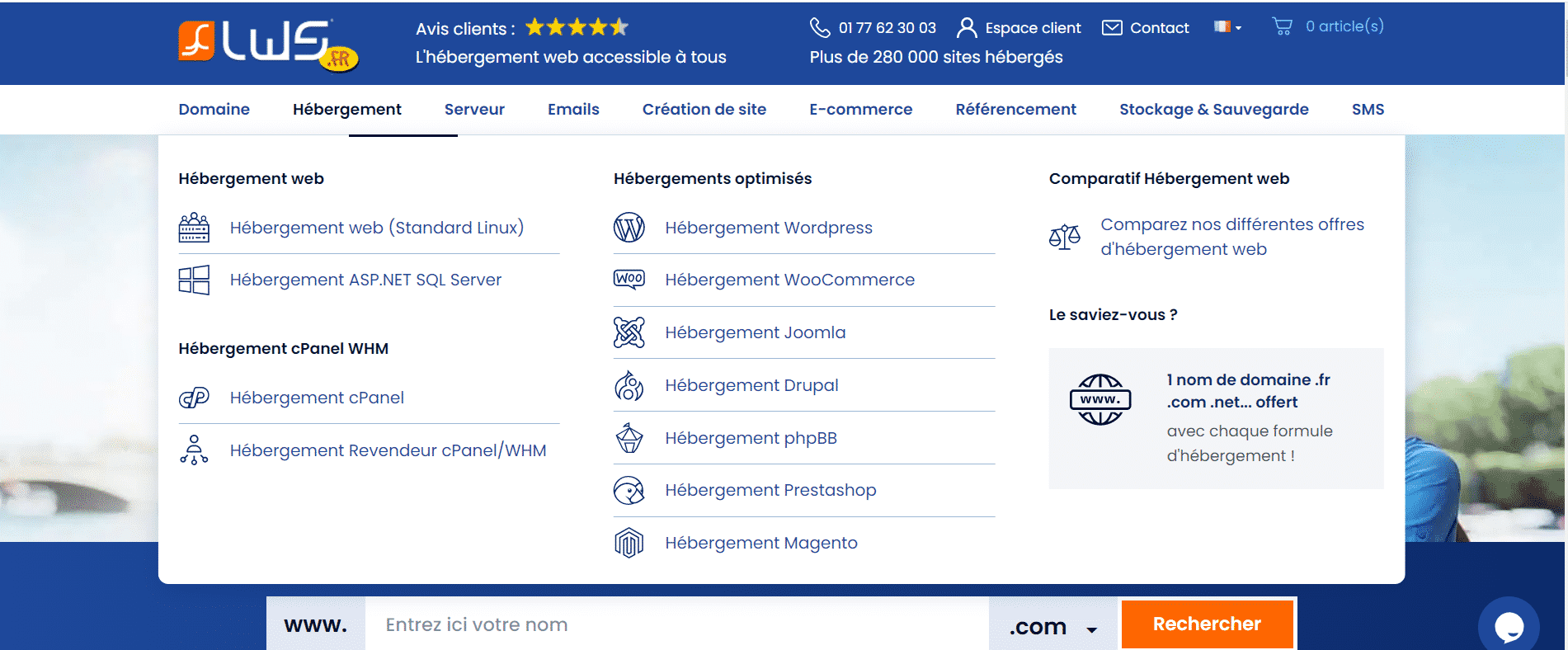Click the WordPress logo icon
This screenshot has height=650, width=1568.
click(629, 227)
